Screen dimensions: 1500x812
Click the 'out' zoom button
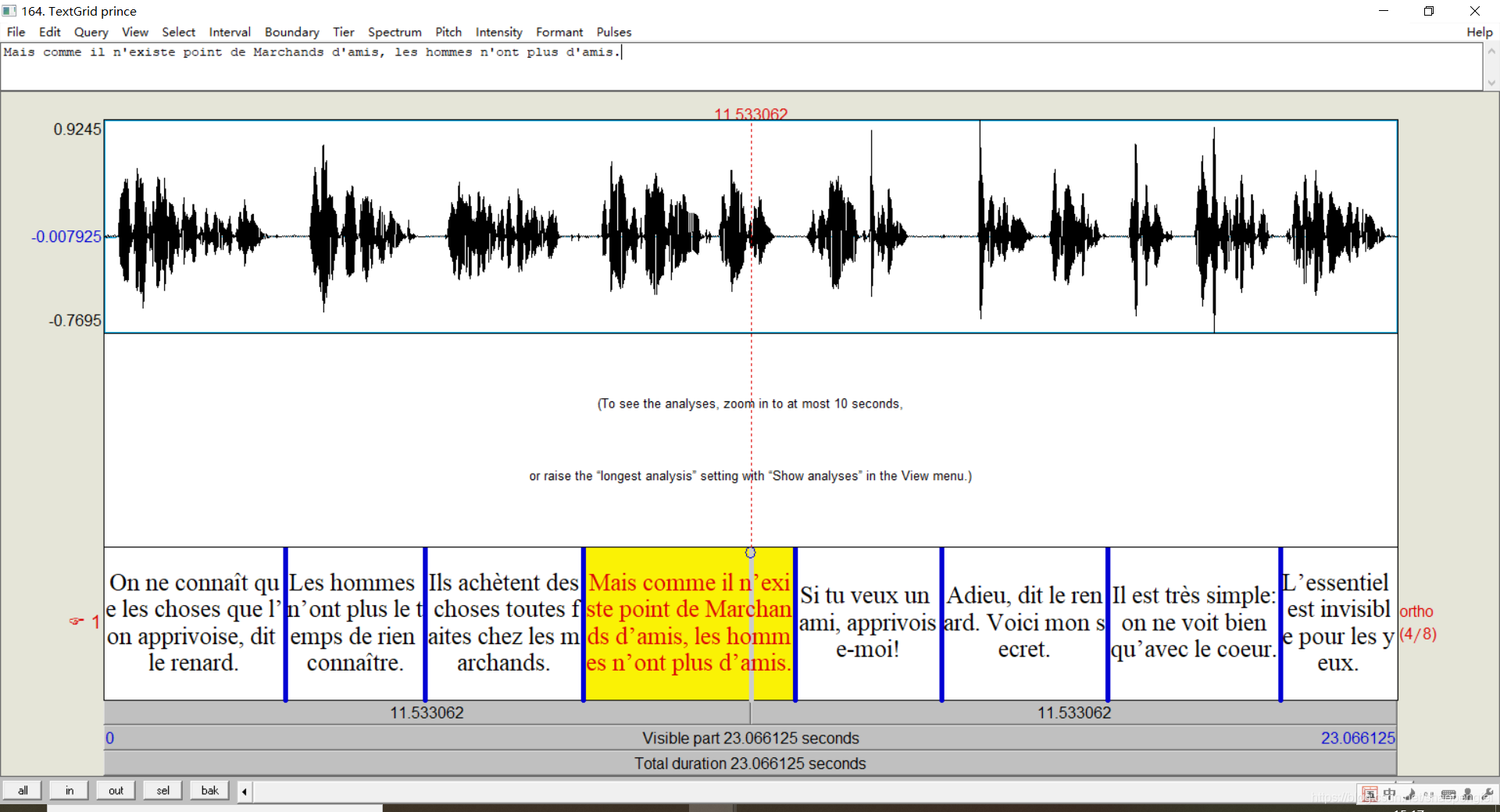pos(116,790)
